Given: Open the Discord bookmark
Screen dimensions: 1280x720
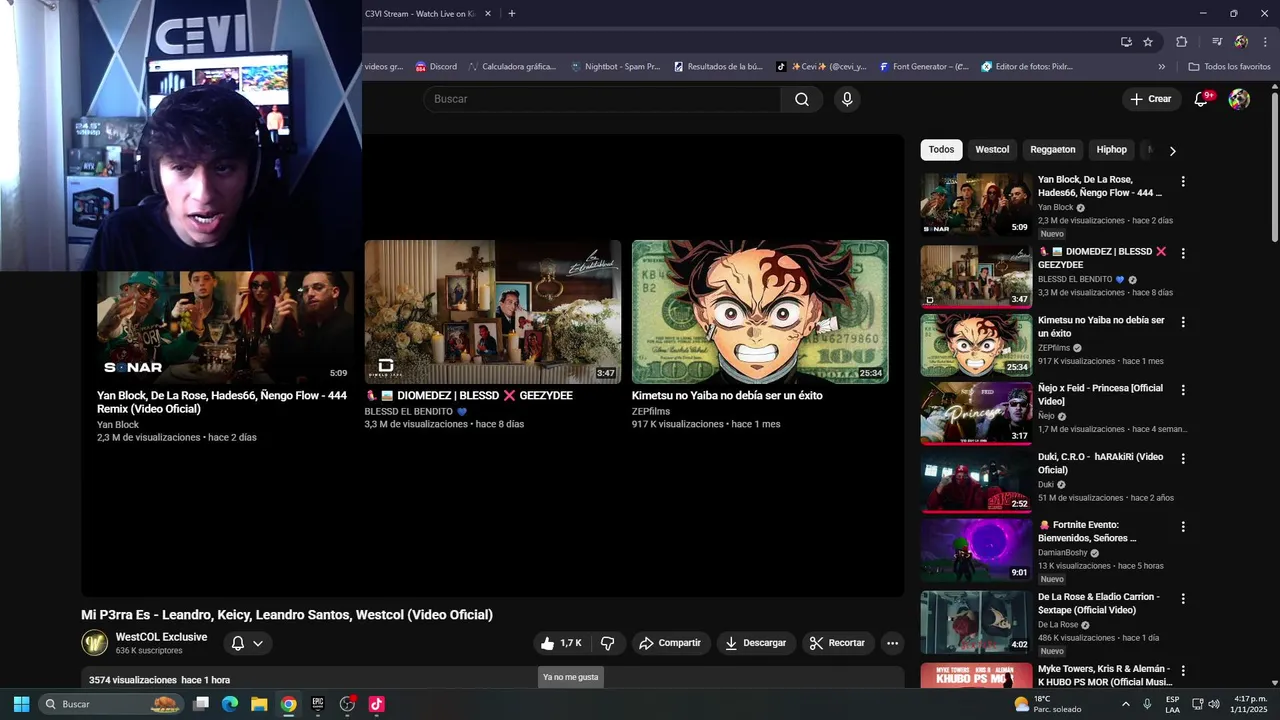Looking at the screenshot, I should 436,67.
